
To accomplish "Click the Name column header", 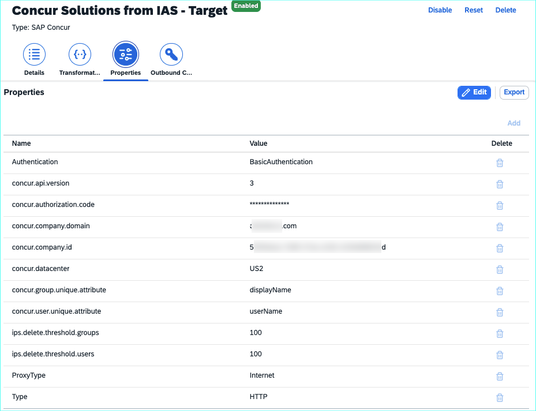I will pos(21,143).
